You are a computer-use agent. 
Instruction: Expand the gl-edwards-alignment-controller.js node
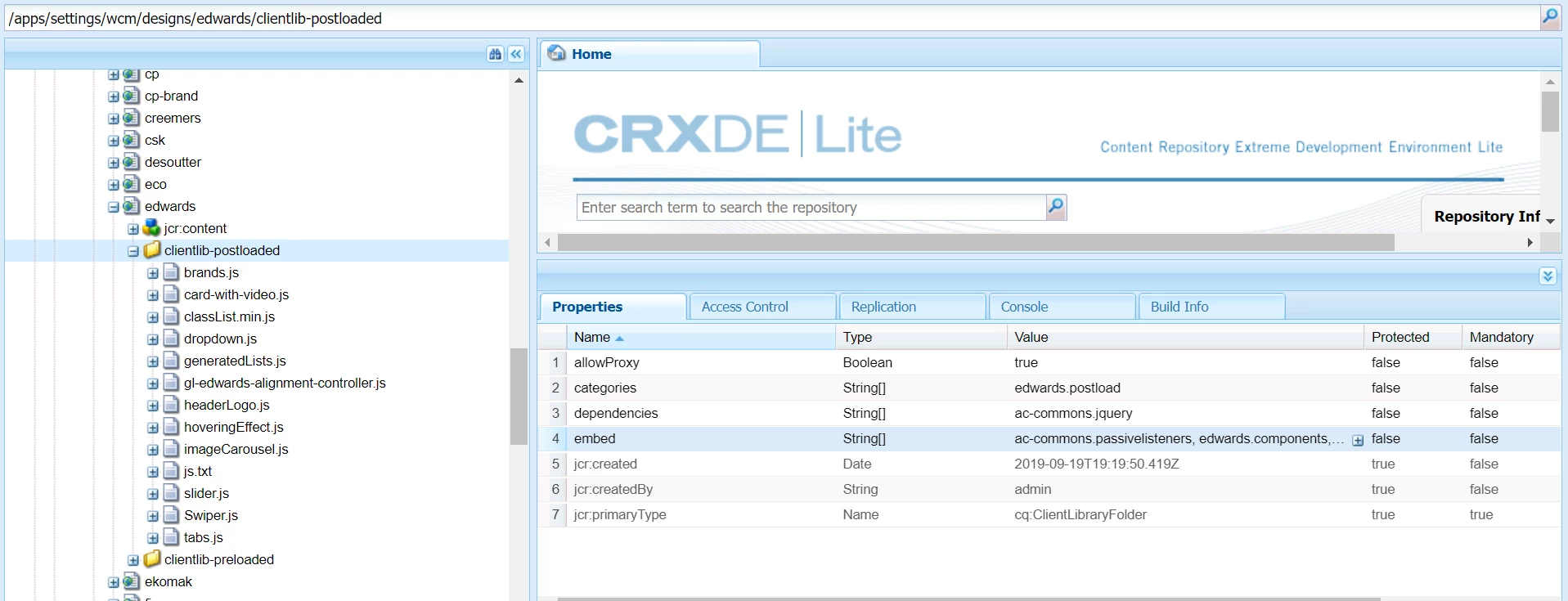(153, 383)
